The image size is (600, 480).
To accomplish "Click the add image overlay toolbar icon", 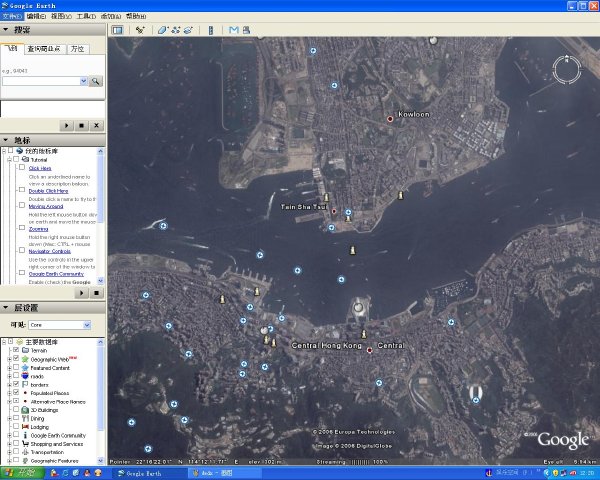I will 188,30.
